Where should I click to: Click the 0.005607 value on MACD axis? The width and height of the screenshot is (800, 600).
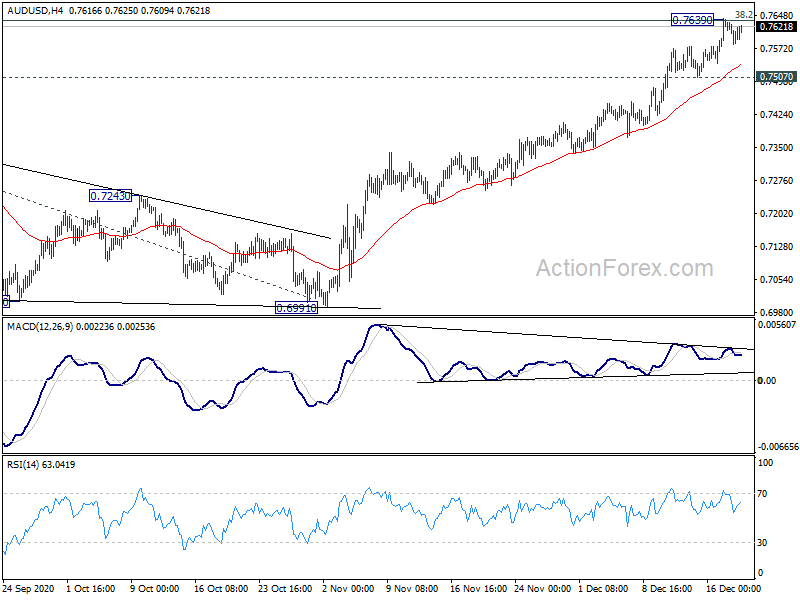tap(777, 325)
